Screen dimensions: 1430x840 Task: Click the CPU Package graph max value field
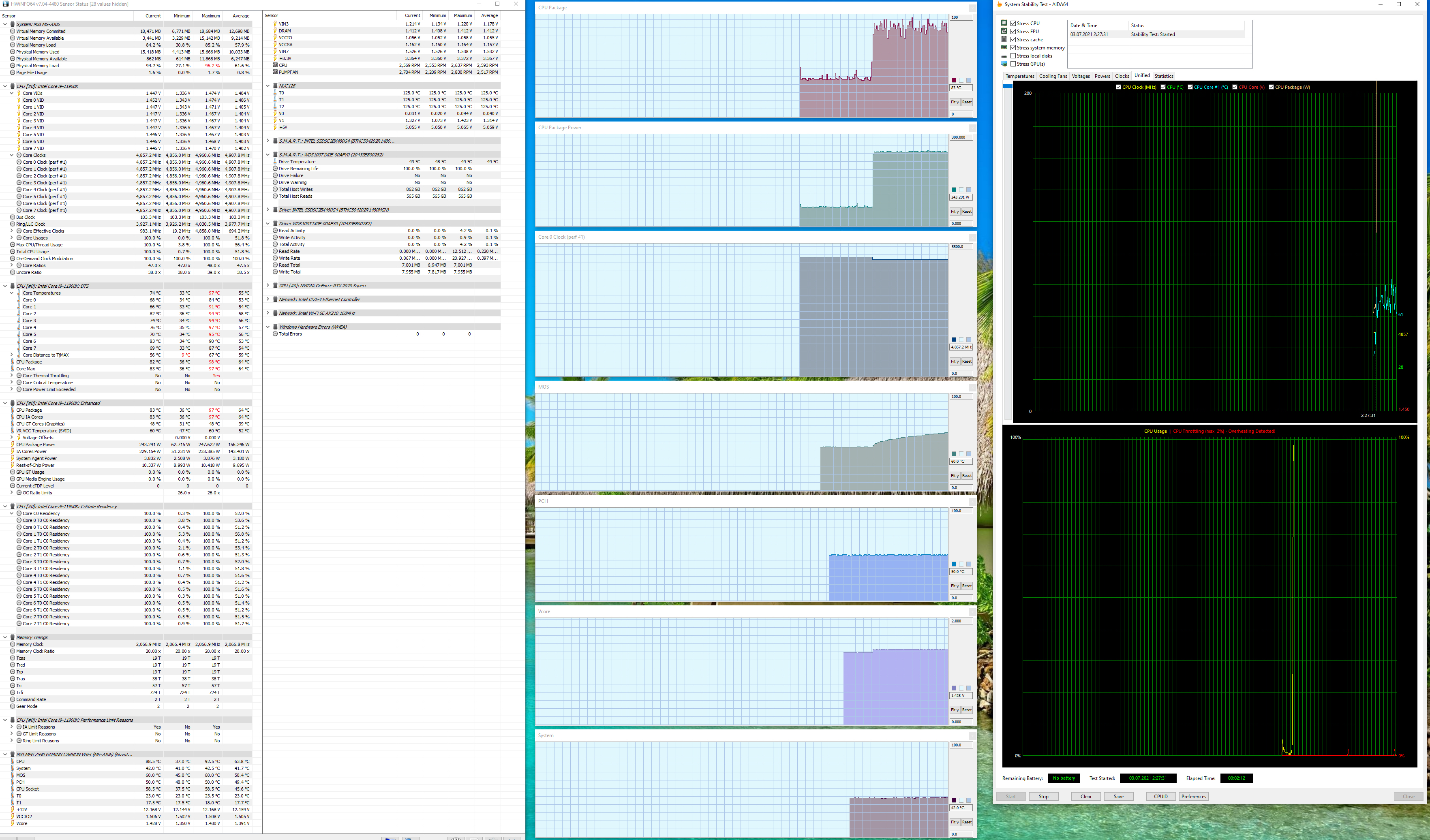click(x=961, y=17)
